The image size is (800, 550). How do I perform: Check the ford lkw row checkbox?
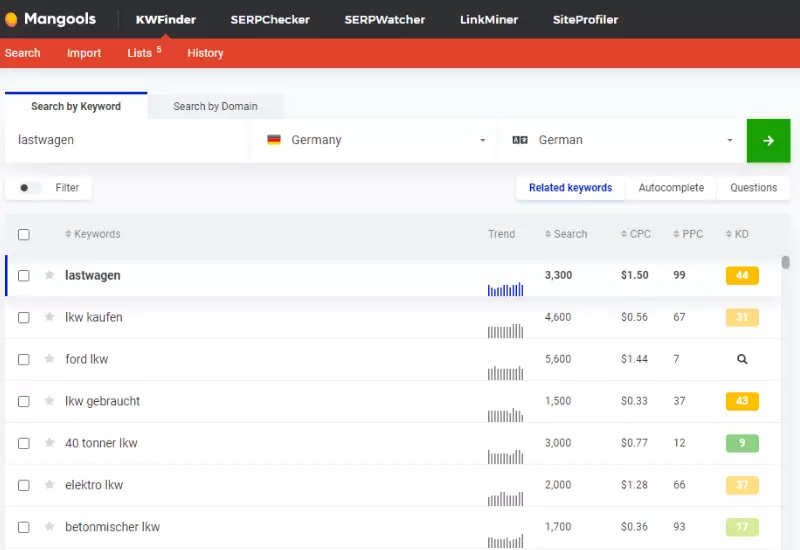(23, 359)
